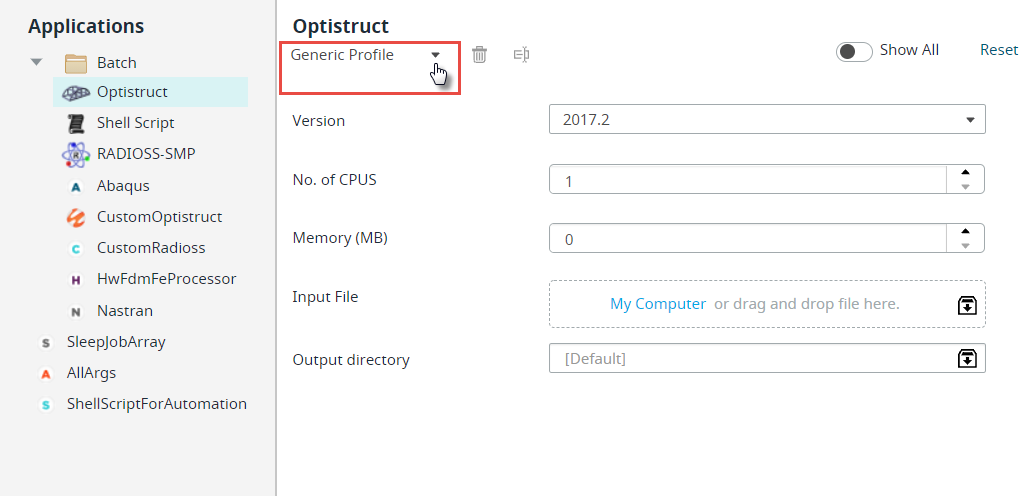Browse server files for Input File
Viewport: 1035px width, 496px height.
point(967,305)
